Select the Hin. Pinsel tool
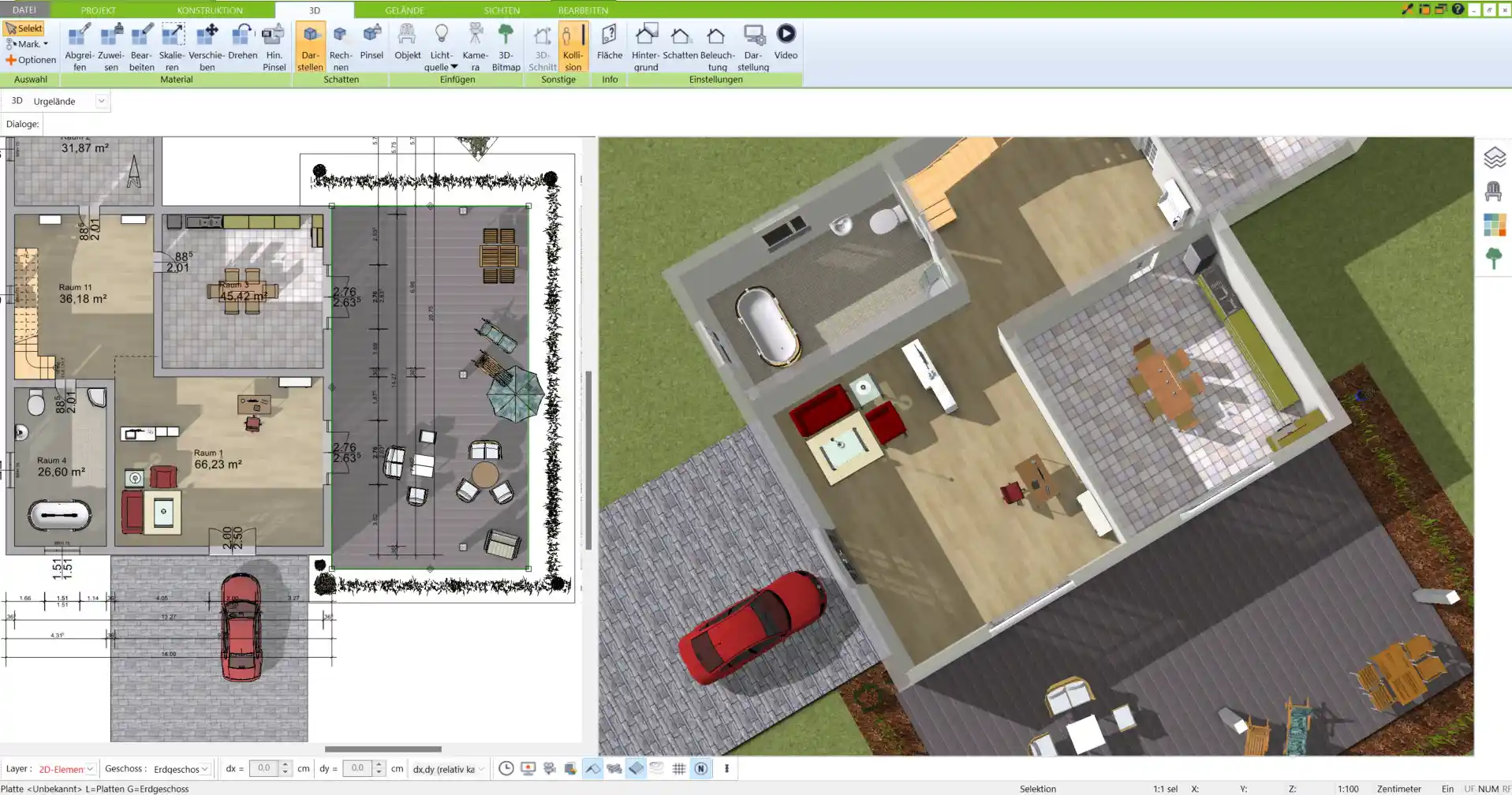The image size is (1512, 795). 274,47
